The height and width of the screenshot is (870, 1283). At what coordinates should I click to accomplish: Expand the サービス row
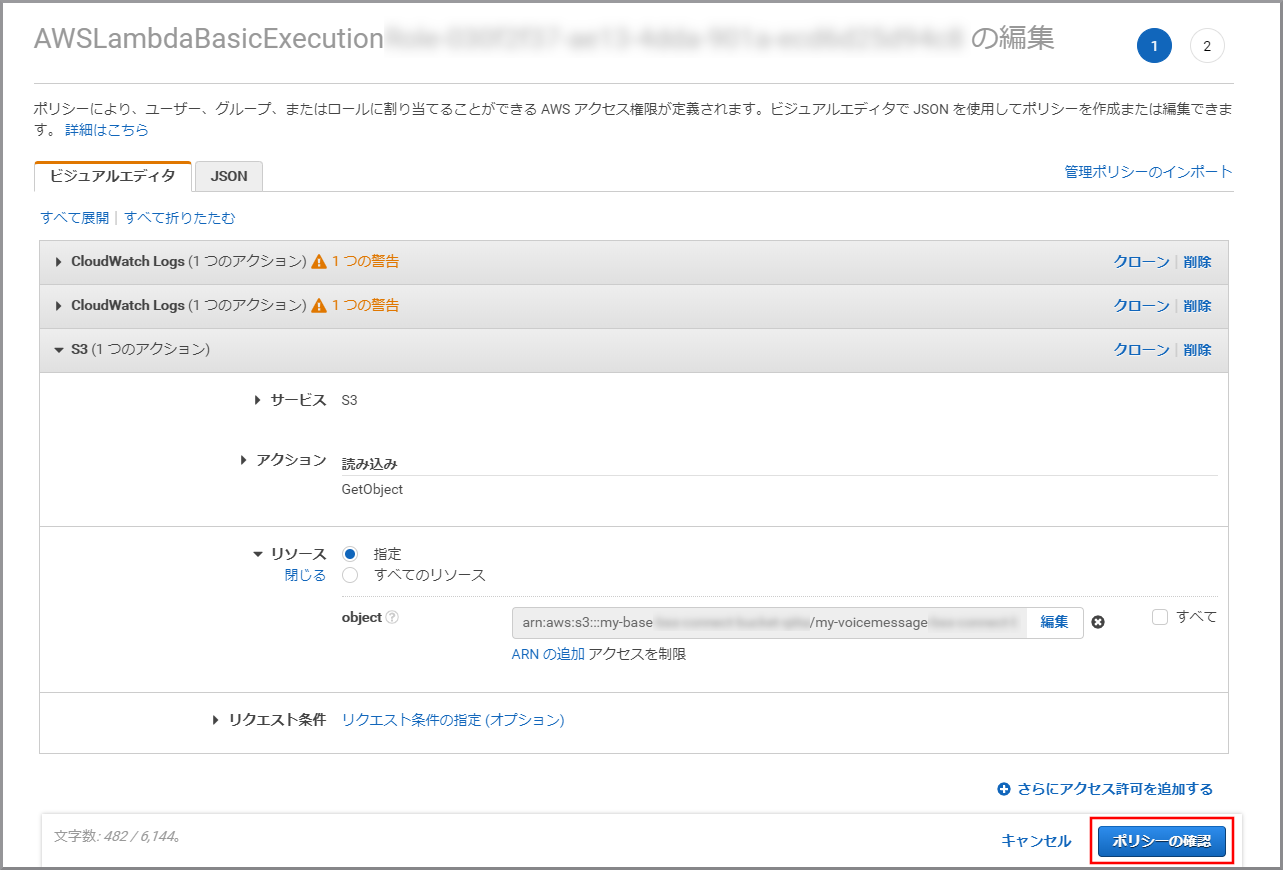click(x=260, y=400)
